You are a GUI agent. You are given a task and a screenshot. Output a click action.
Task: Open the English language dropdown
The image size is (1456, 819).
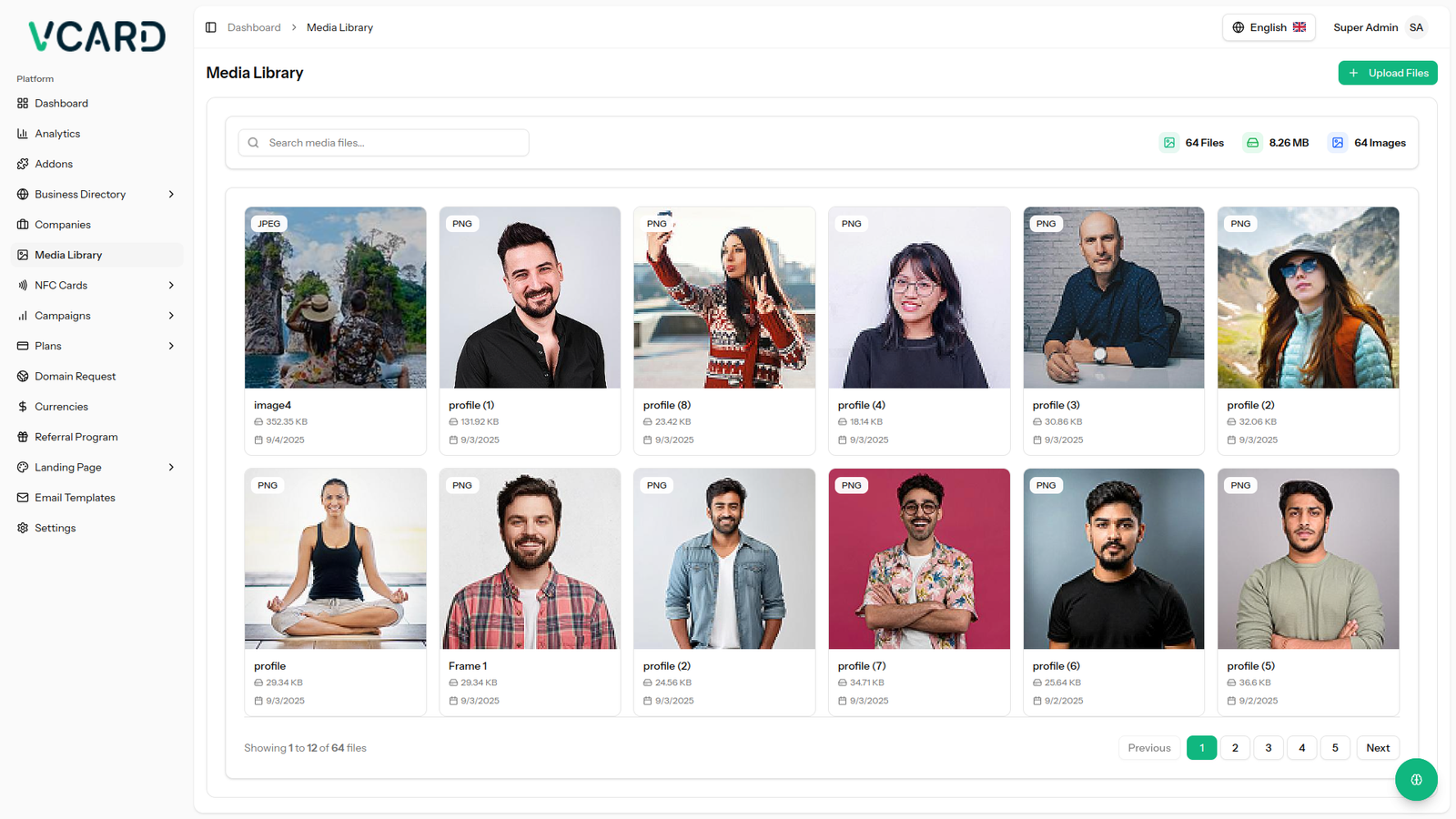click(1269, 27)
